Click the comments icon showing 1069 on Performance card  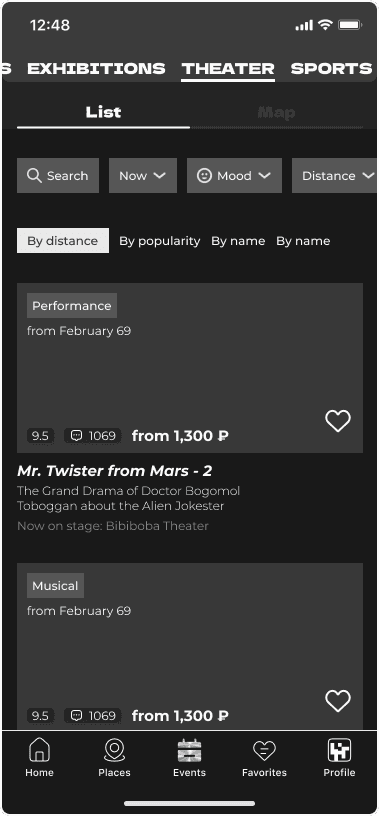click(x=77, y=436)
